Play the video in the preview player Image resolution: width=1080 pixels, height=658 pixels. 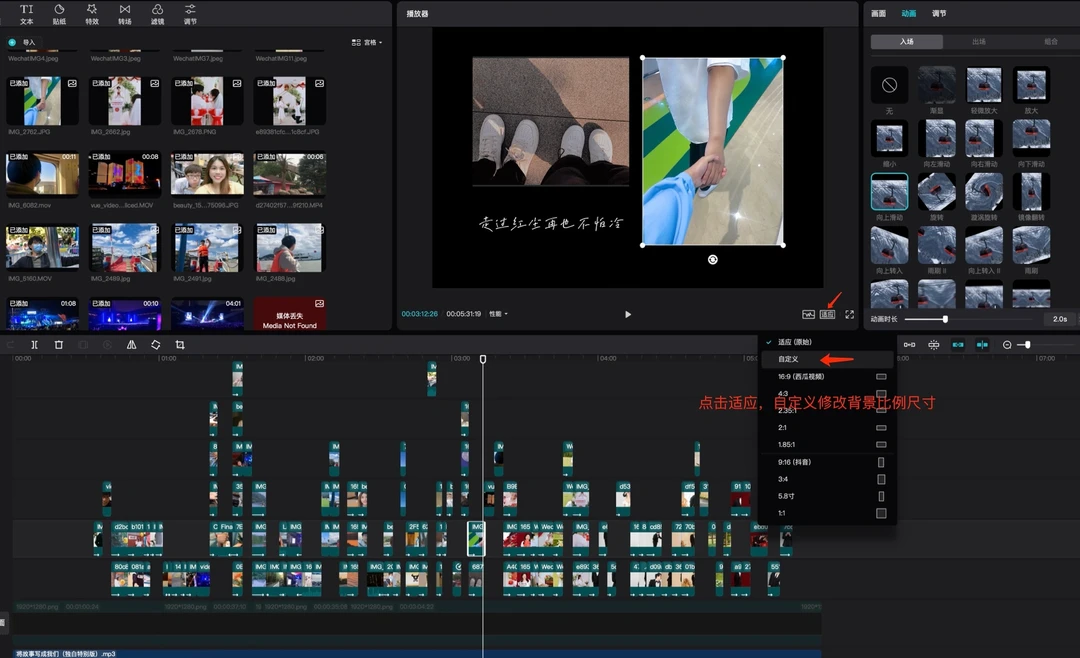(628, 314)
